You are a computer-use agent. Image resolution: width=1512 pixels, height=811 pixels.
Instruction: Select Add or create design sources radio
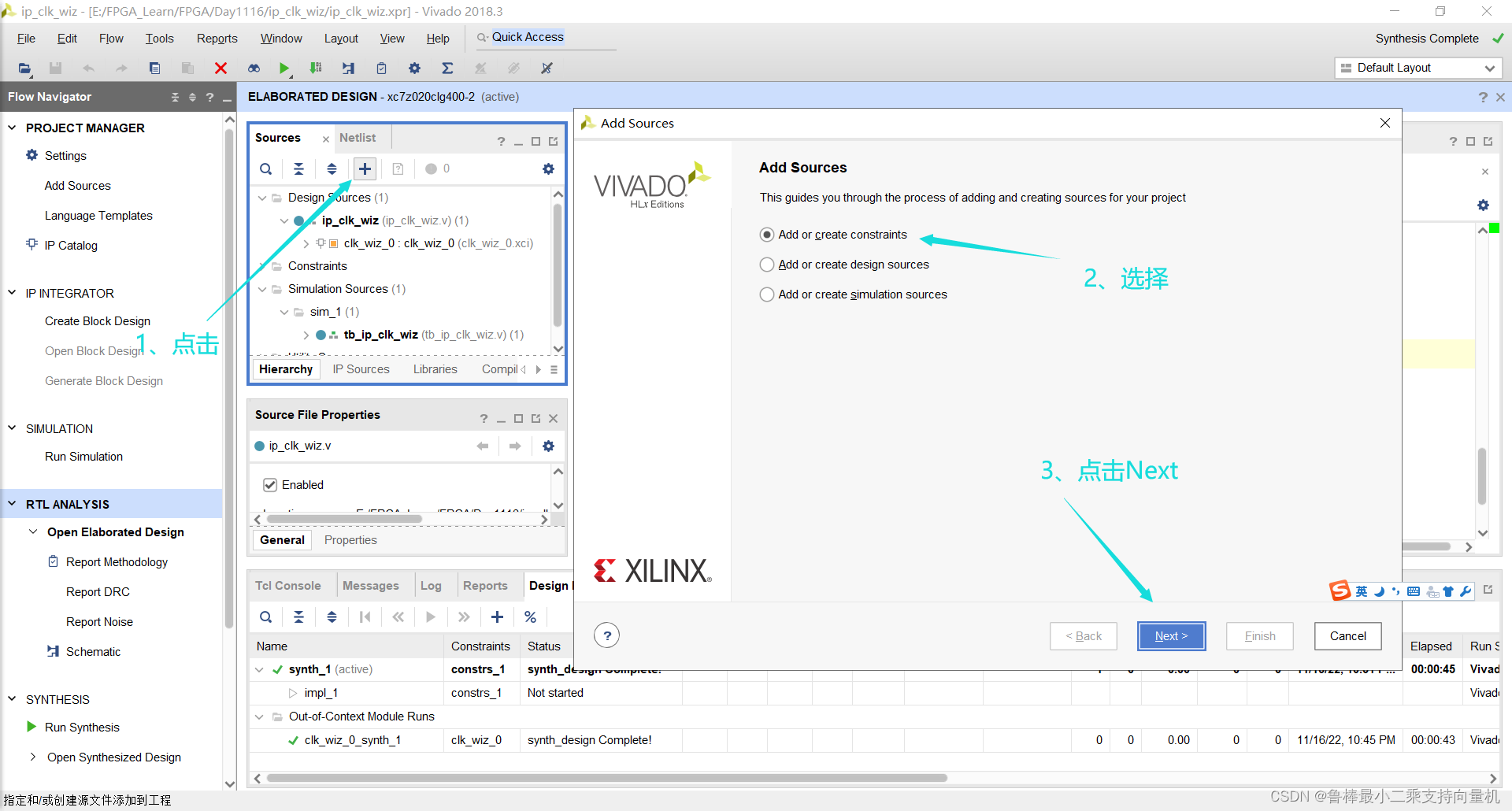pos(767,265)
